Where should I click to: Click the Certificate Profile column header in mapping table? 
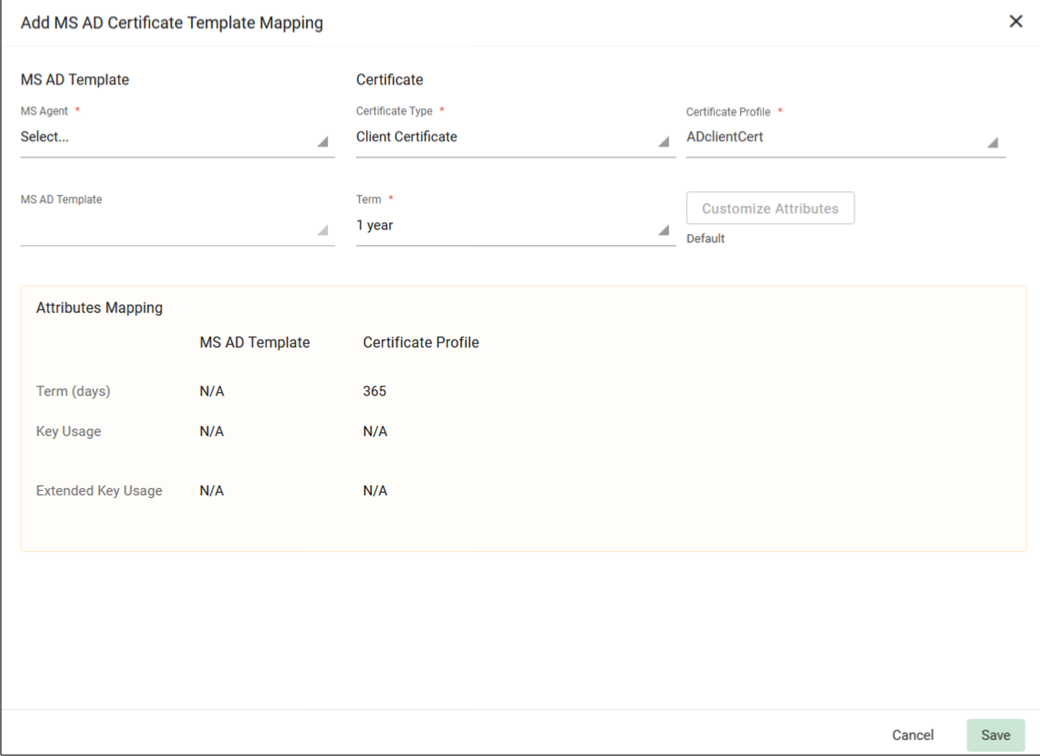421,343
